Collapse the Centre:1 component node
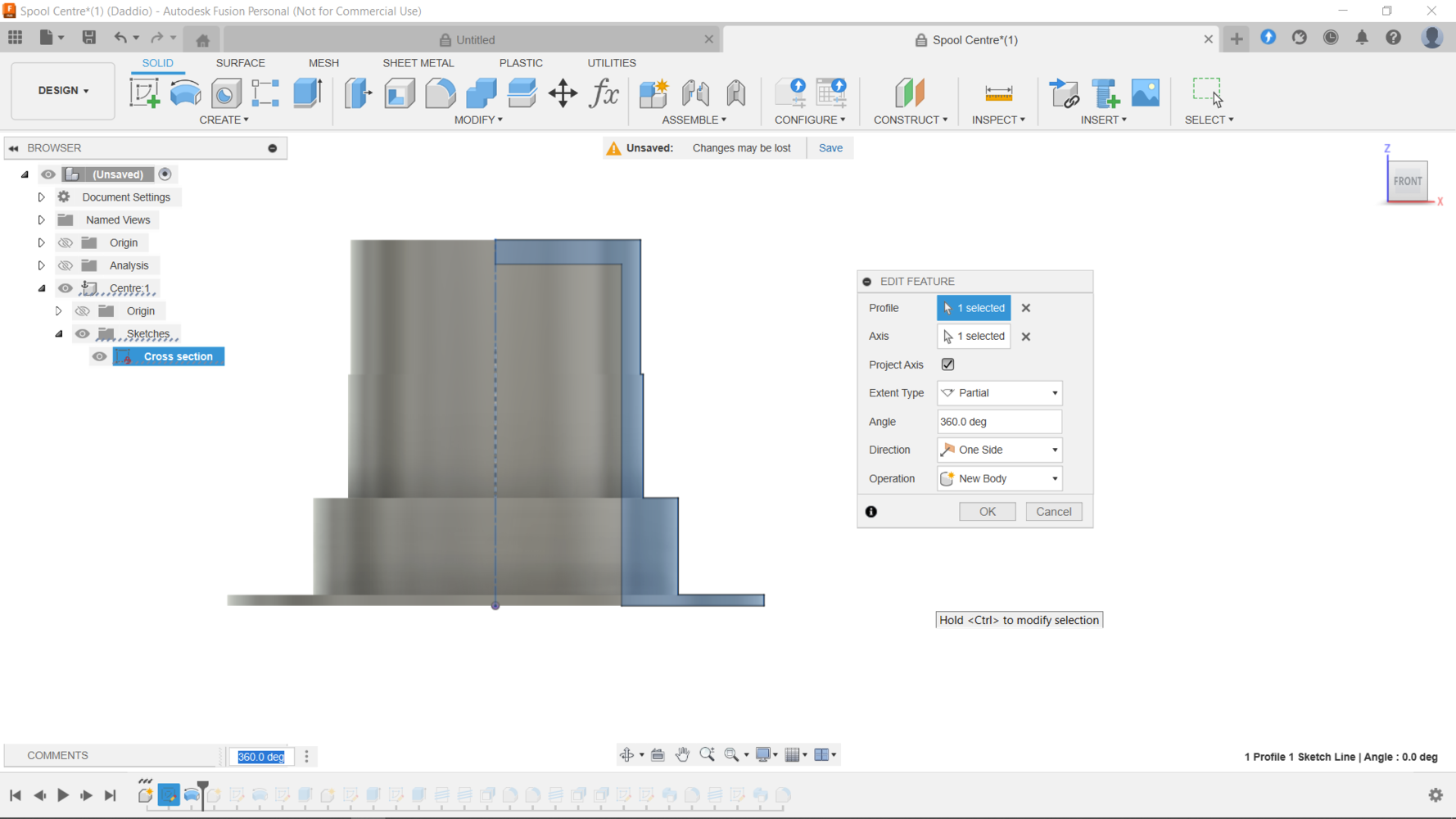The height and width of the screenshot is (819, 1456). pyautogui.click(x=42, y=288)
